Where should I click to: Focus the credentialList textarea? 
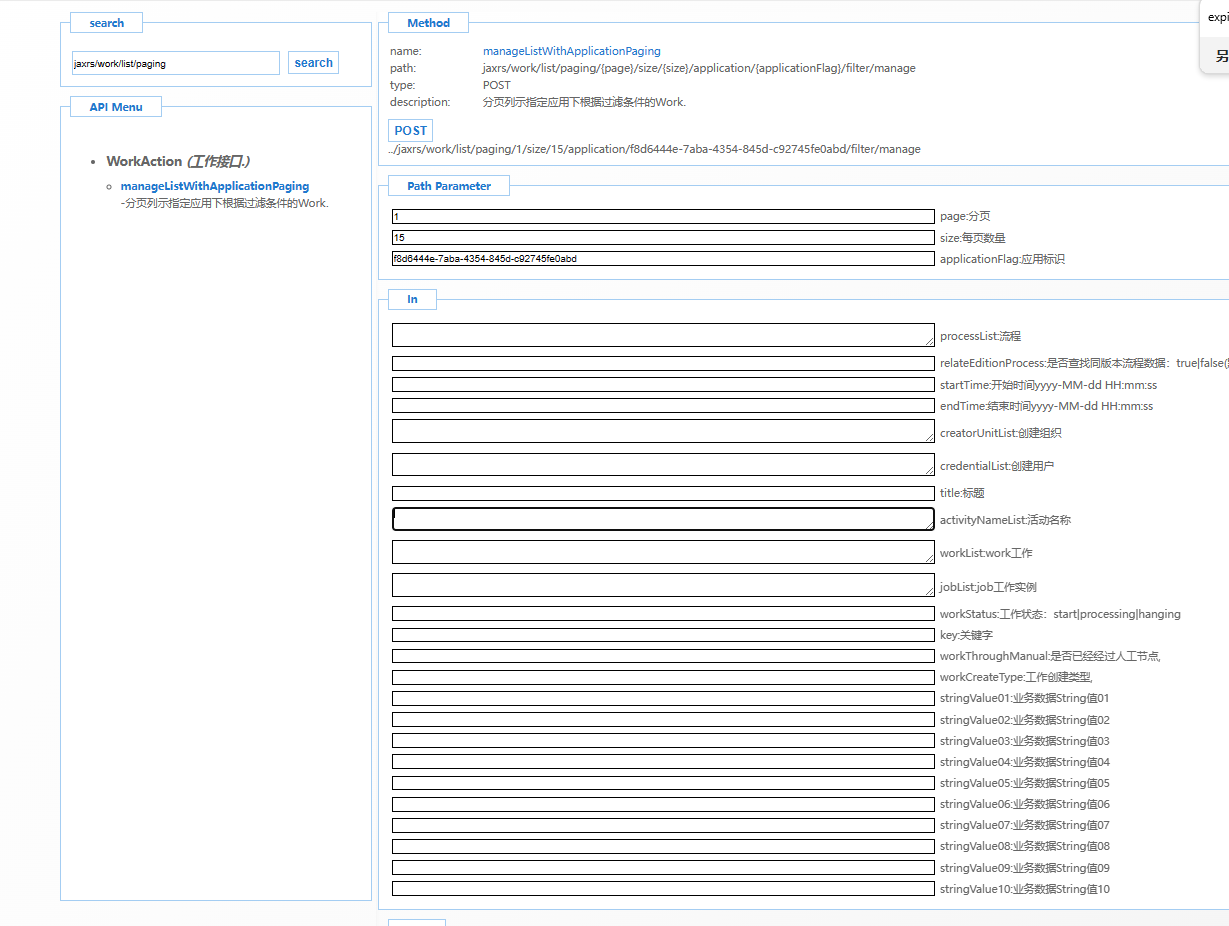coord(662,464)
